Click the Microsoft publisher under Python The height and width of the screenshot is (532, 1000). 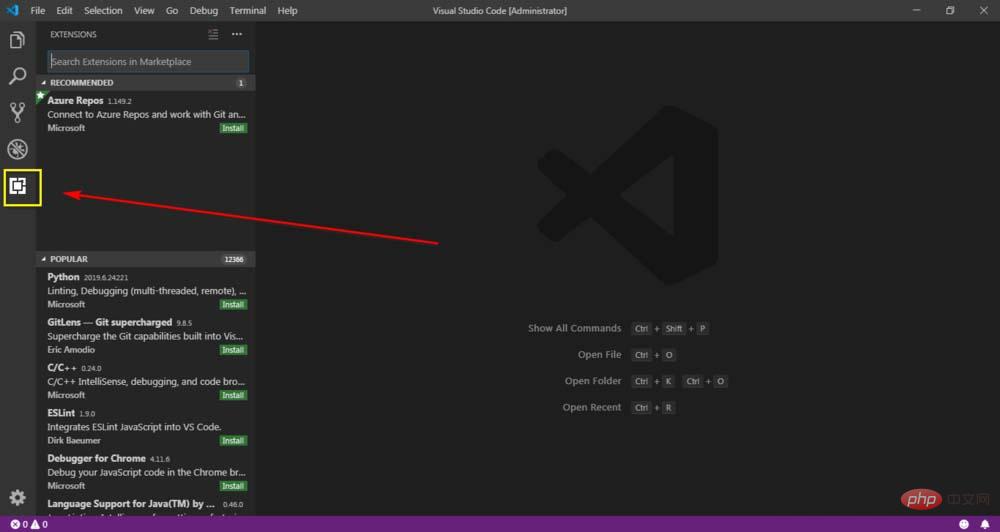(x=66, y=304)
